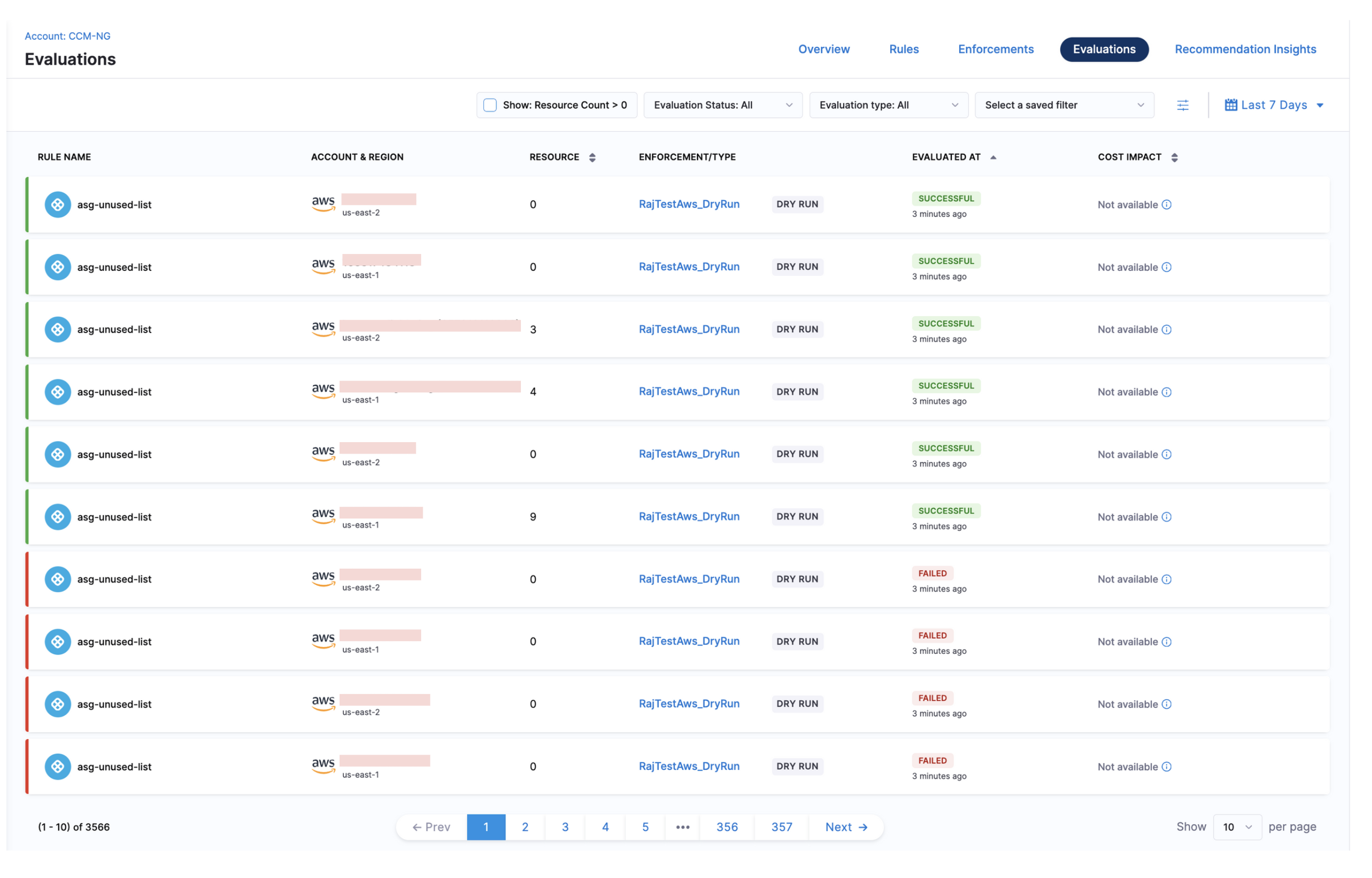Go to the Next page

coord(846,827)
